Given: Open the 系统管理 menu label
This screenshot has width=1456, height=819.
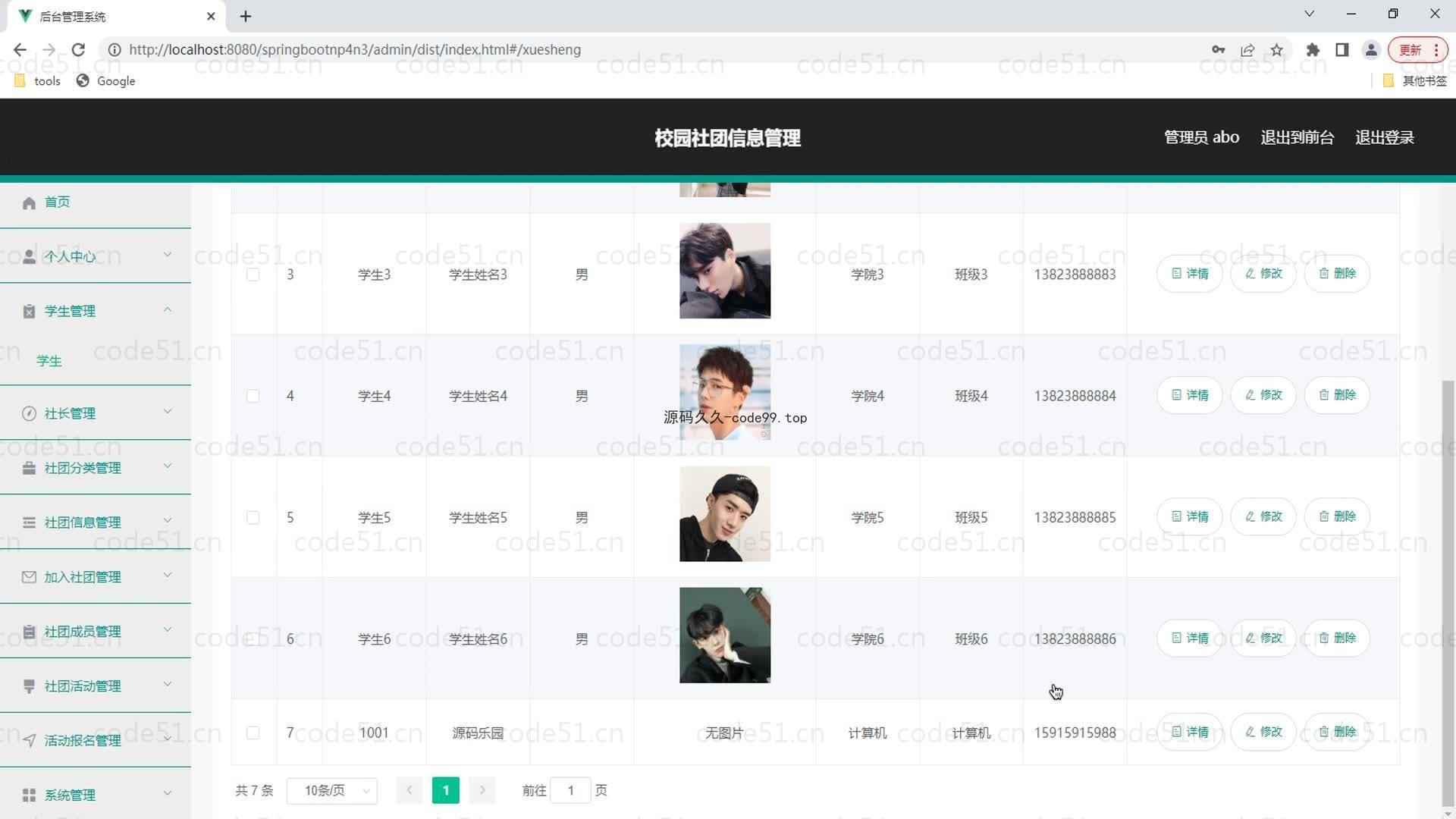Looking at the screenshot, I should coord(70,795).
